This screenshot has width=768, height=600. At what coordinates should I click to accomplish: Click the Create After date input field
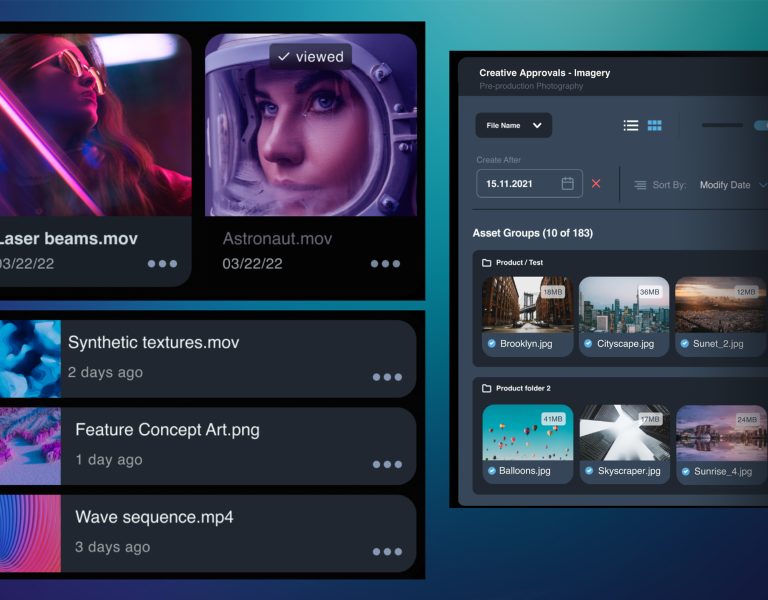pos(520,184)
